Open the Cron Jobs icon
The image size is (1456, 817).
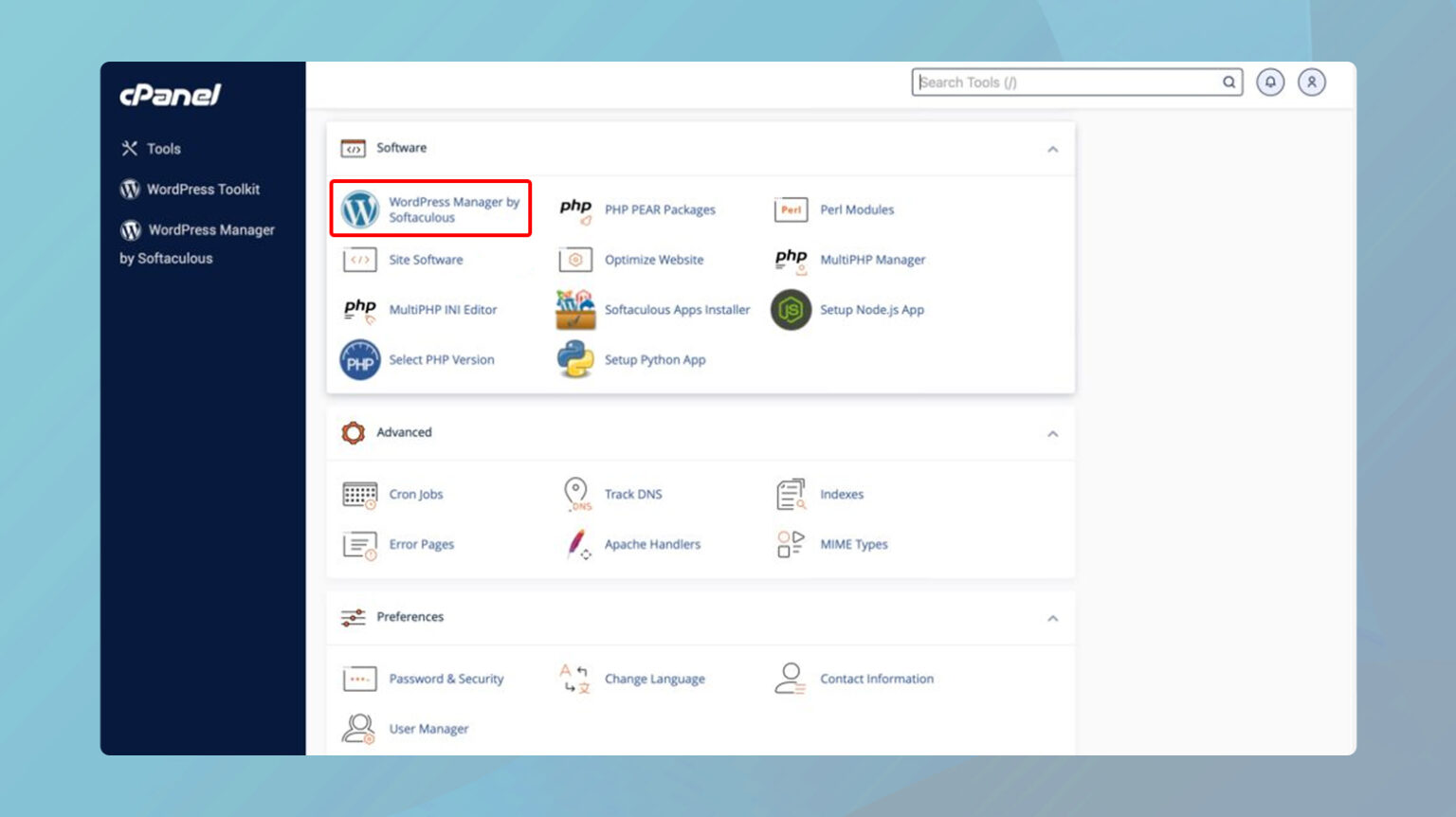(x=359, y=494)
